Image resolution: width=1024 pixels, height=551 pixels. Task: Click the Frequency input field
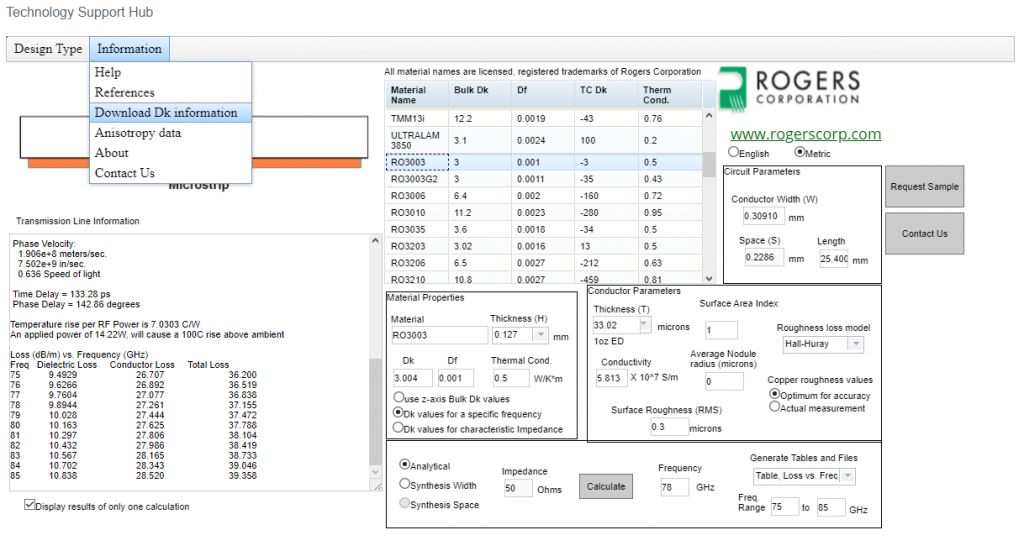tap(675, 487)
